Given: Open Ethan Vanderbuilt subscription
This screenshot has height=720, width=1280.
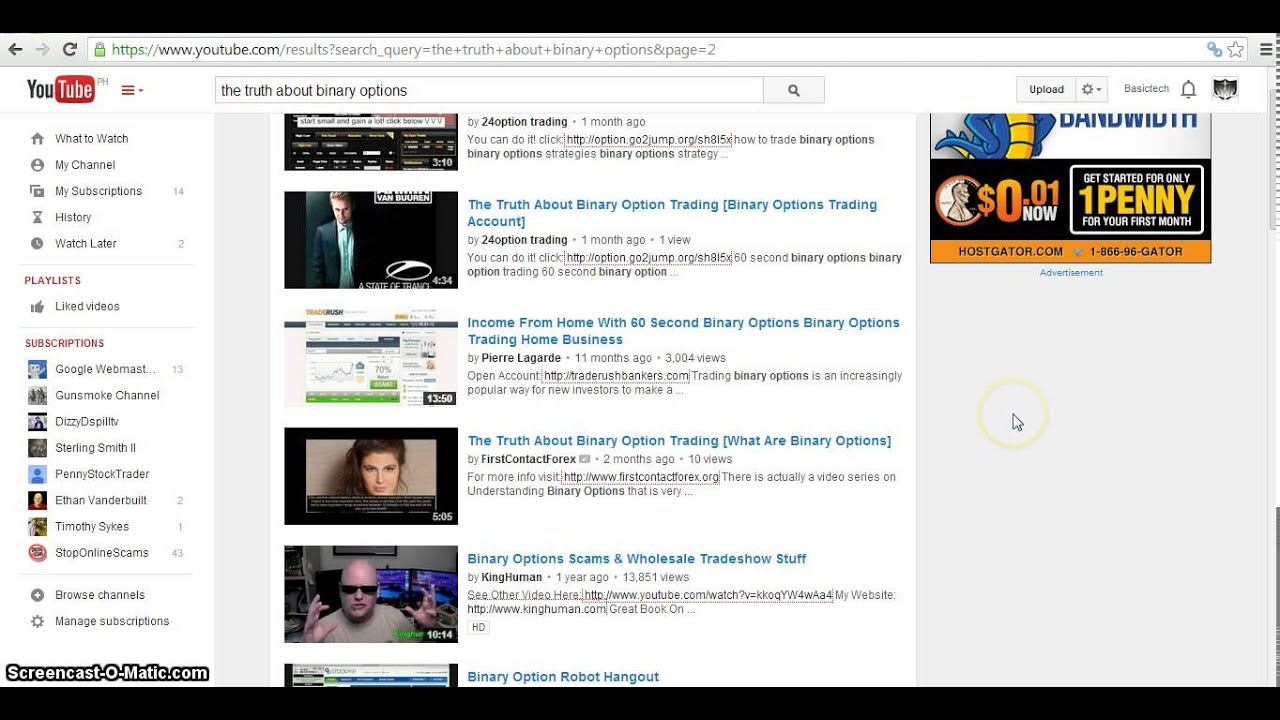Looking at the screenshot, I should pyautogui.click(x=101, y=500).
